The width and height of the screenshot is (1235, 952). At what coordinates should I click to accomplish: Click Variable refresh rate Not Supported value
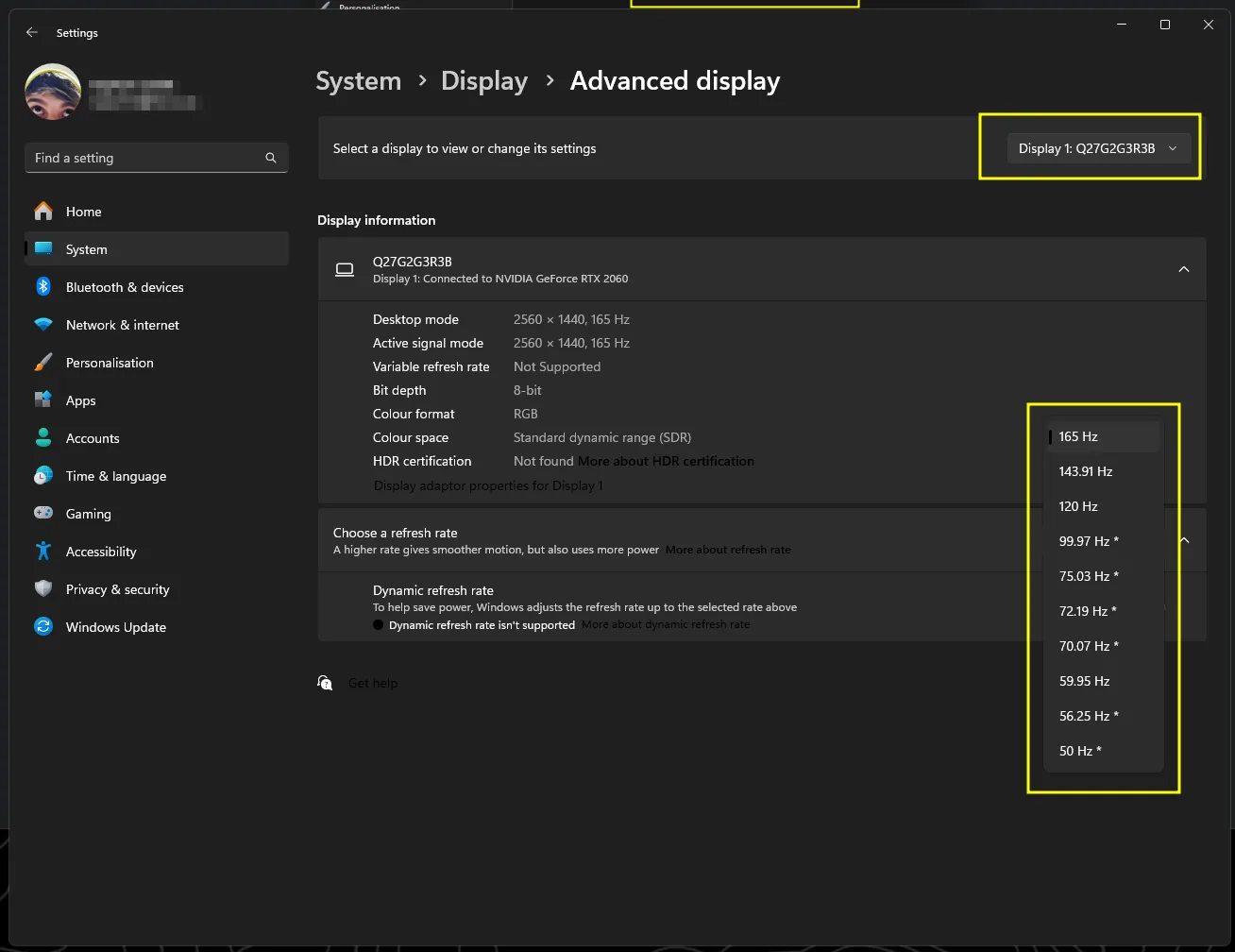click(557, 366)
